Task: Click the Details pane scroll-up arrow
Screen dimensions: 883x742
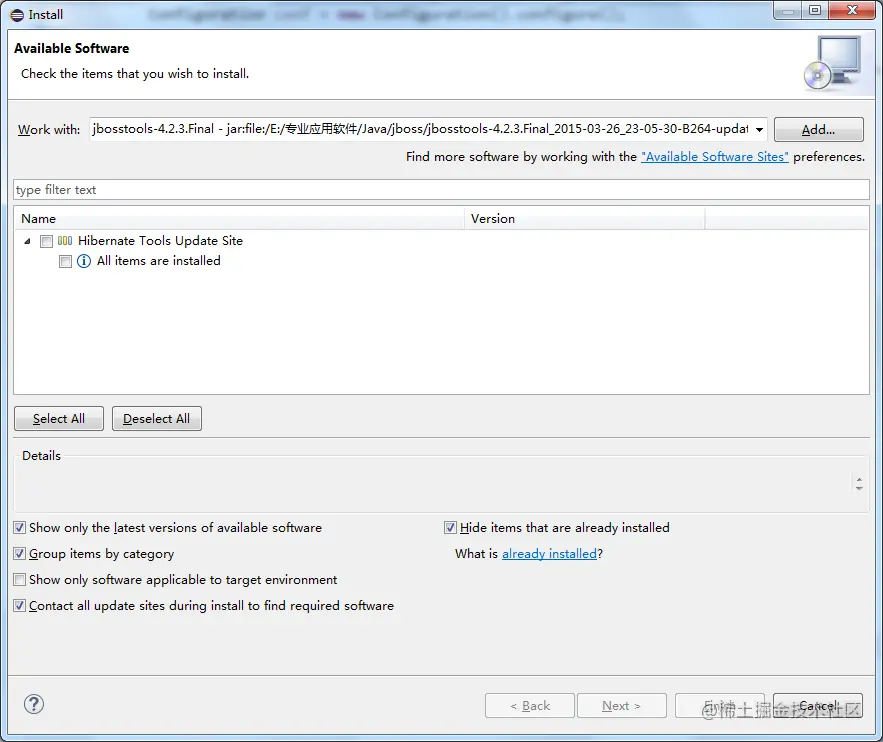Action: coord(858,478)
